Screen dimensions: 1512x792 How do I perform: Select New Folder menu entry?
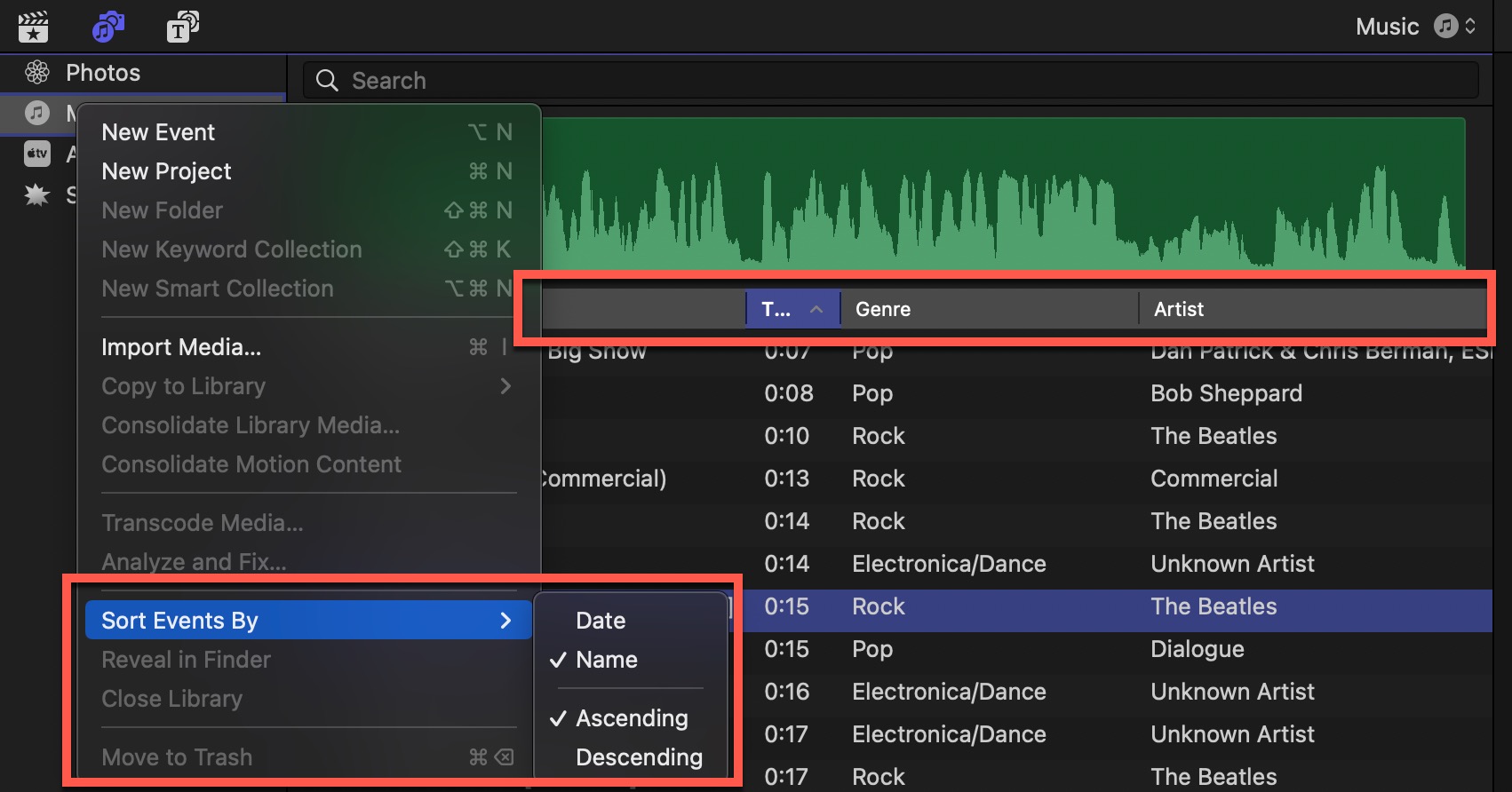coord(307,210)
